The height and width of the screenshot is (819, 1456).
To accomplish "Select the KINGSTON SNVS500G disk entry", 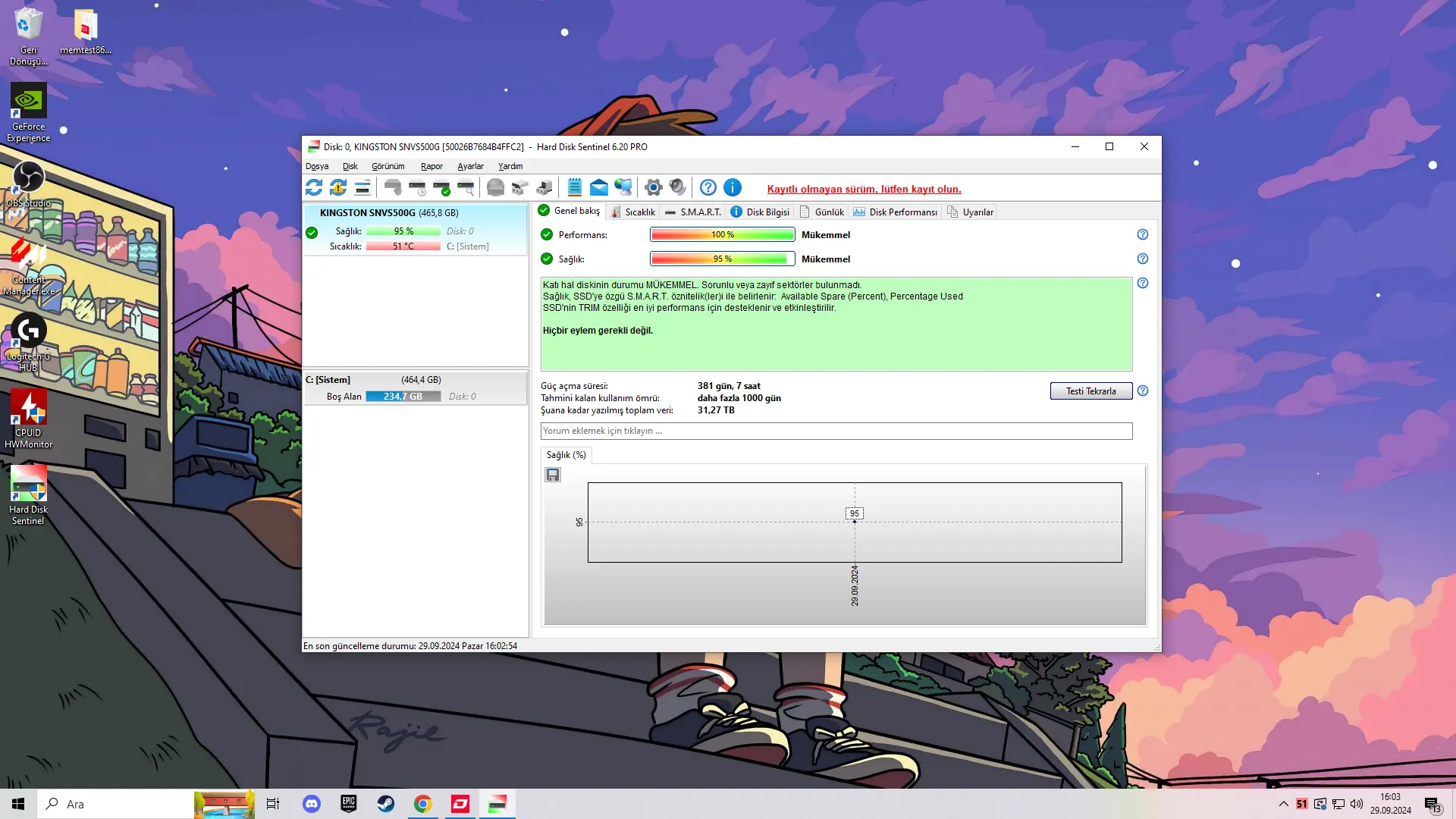I will pyautogui.click(x=415, y=230).
